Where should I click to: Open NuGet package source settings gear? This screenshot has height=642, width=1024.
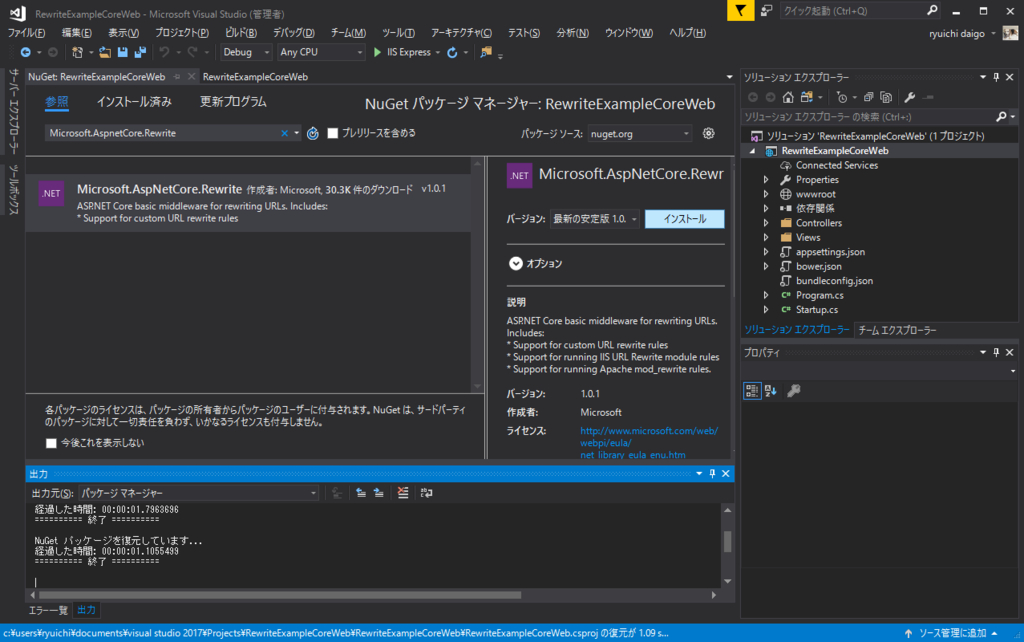[x=709, y=133]
